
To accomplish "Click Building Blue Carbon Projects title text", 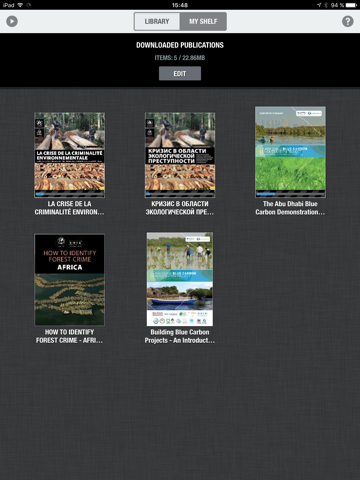I will tap(180, 336).
